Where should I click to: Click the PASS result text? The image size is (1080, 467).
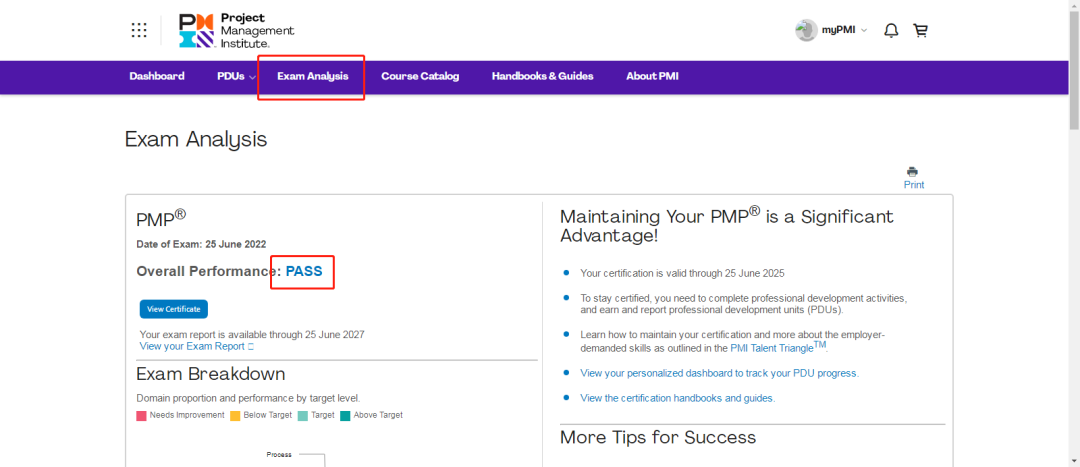(x=304, y=271)
